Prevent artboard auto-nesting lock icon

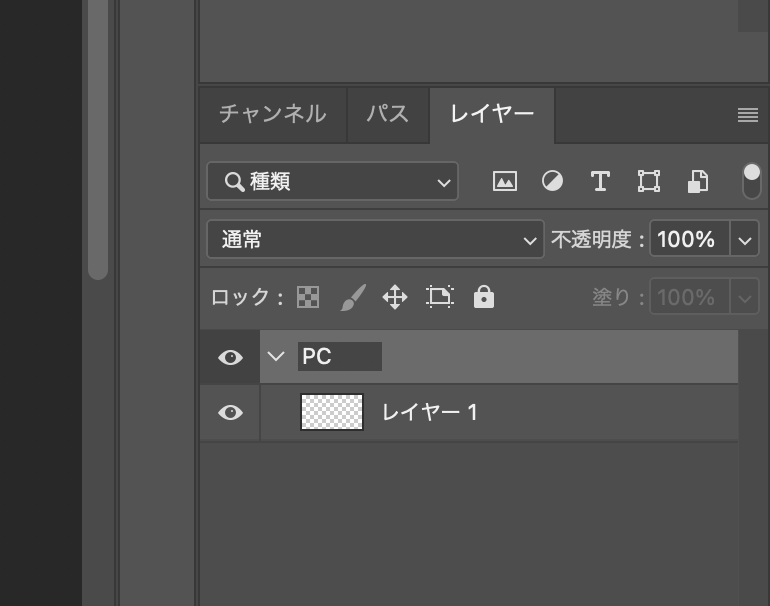pos(439,297)
